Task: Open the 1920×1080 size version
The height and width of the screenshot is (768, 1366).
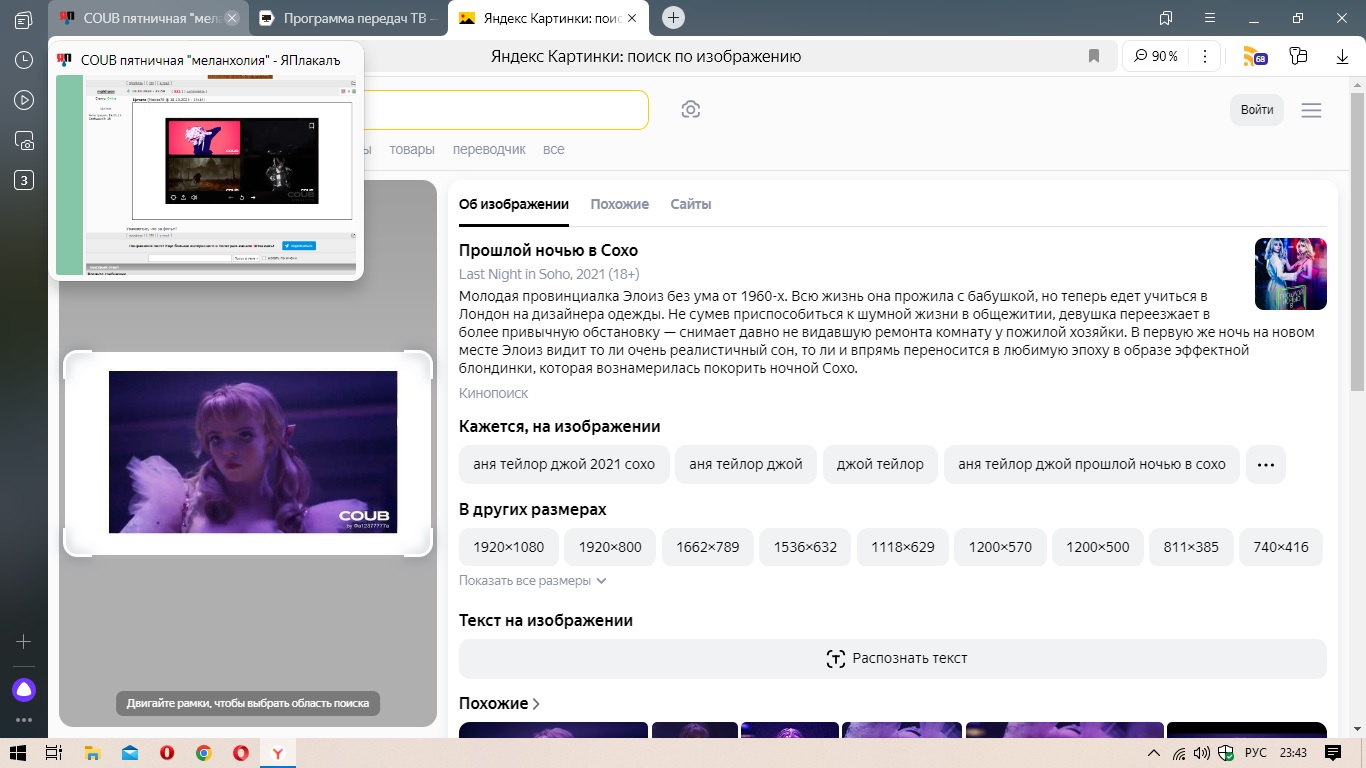Action: tap(509, 547)
